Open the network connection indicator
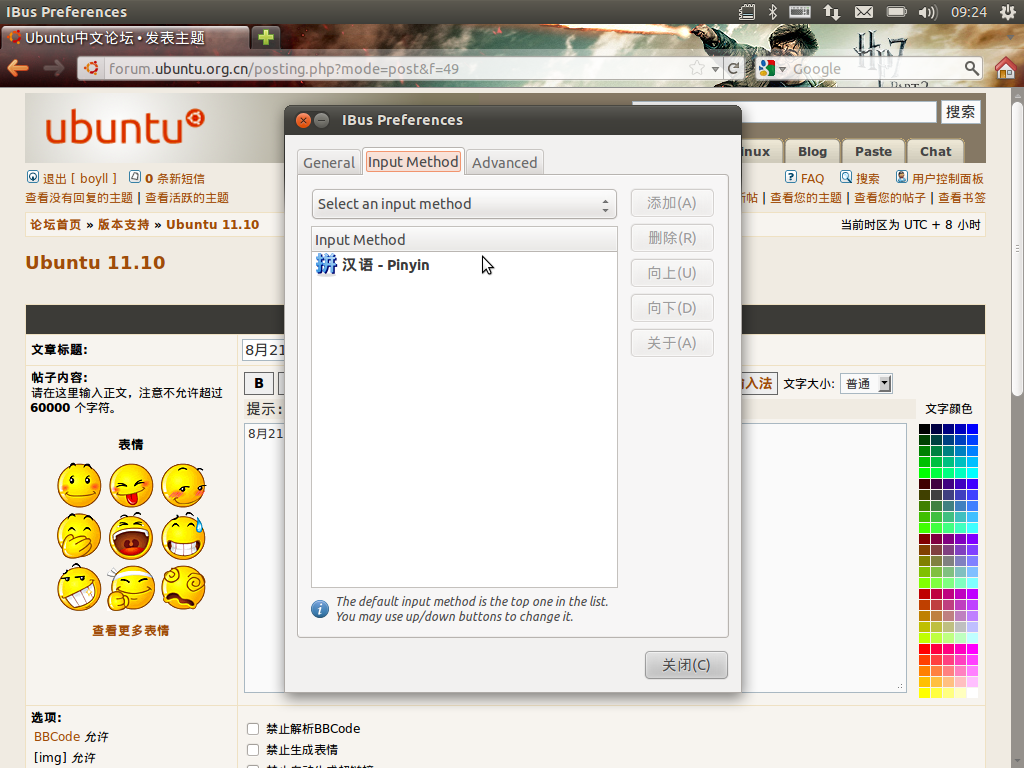The width and height of the screenshot is (1024, 768). (831, 12)
